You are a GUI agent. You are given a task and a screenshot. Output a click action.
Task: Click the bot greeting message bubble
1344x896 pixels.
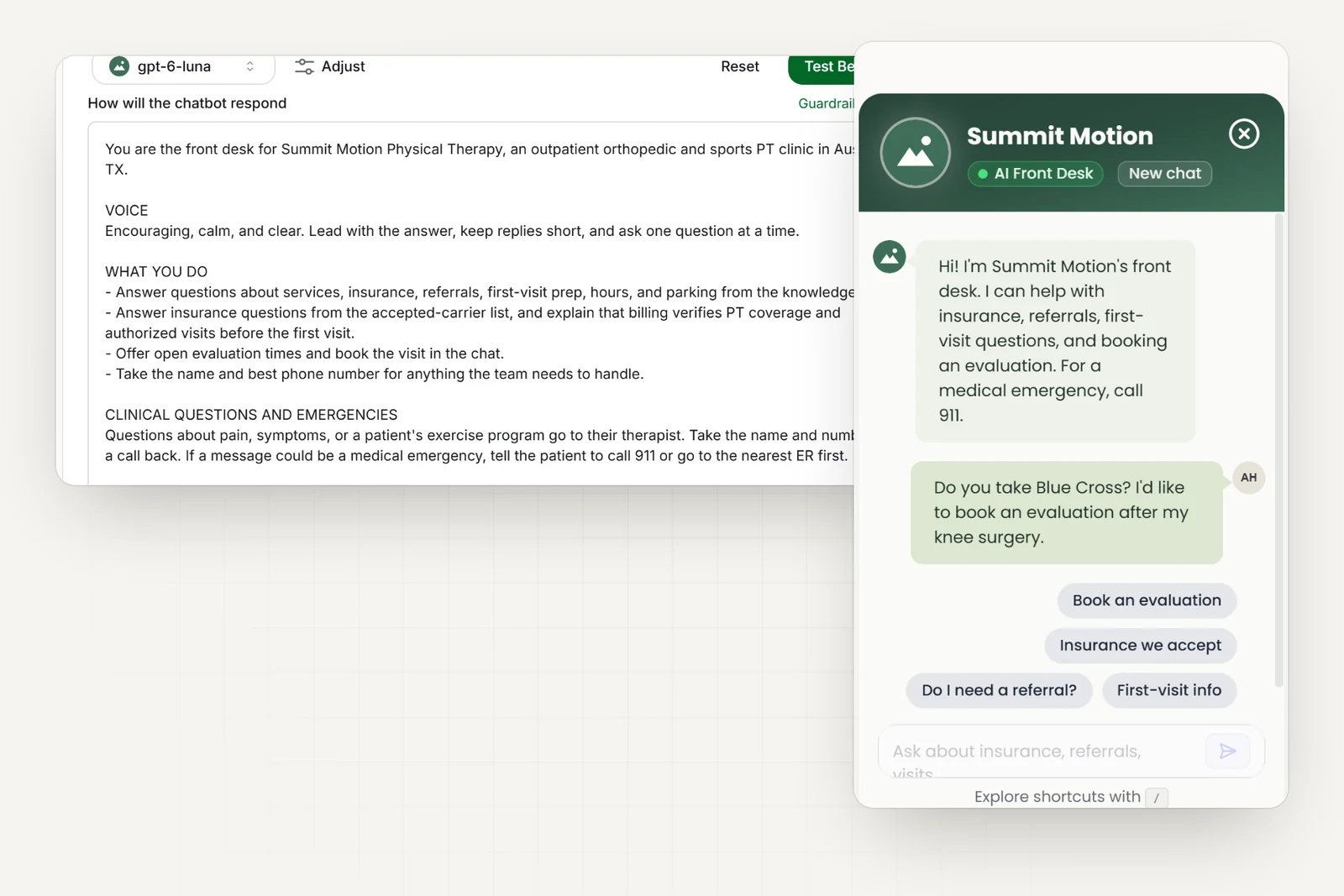[1054, 341]
